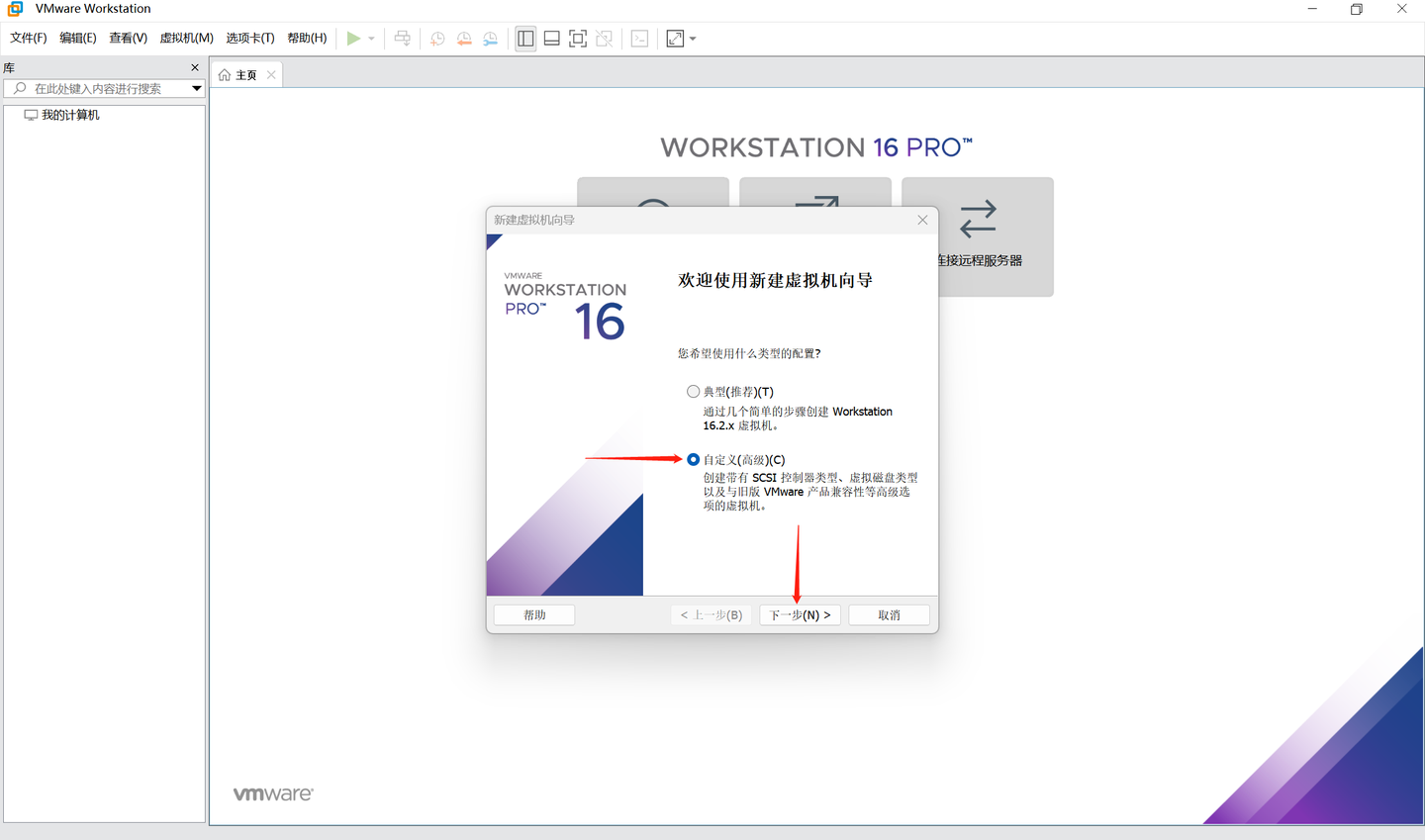The height and width of the screenshot is (840, 1425).
Task: Click the Home icon on the active tab
Action: coord(226,73)
